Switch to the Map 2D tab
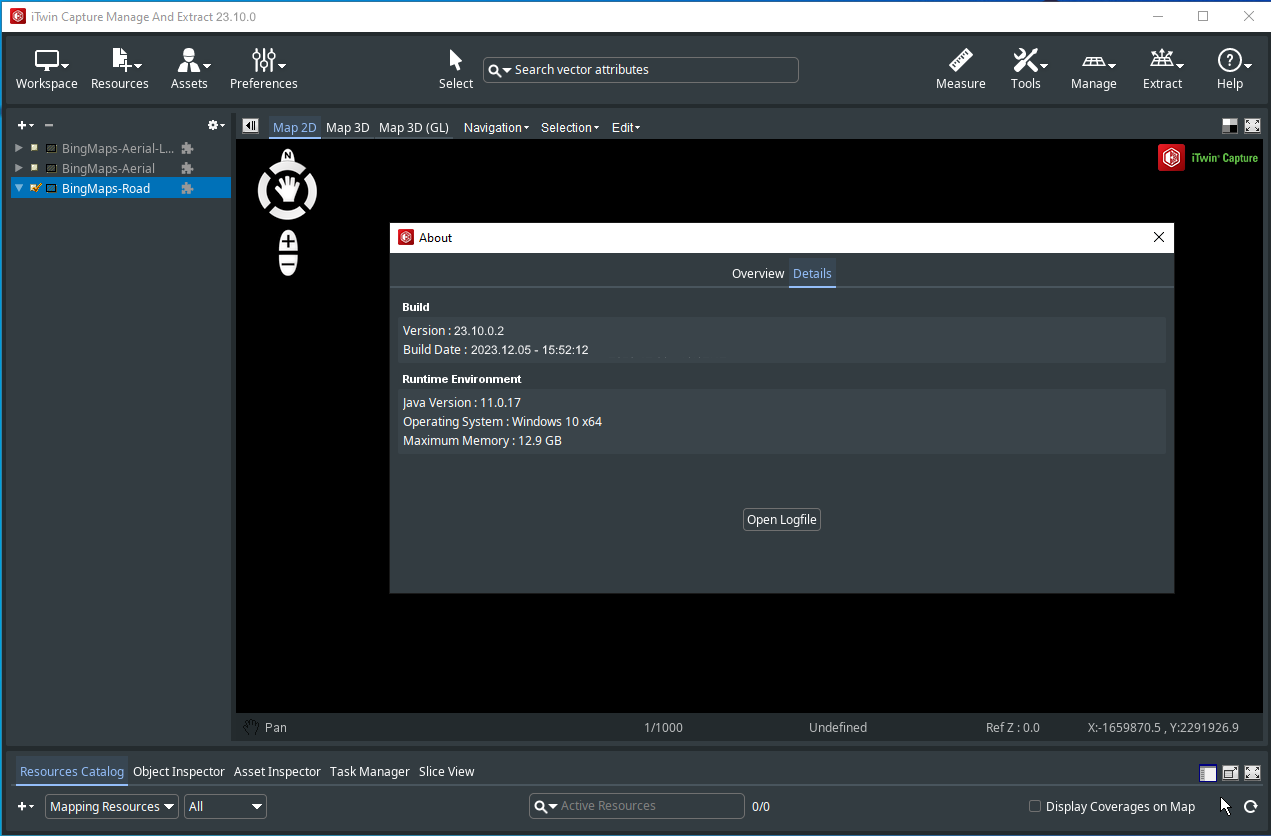 coord(295,127)
